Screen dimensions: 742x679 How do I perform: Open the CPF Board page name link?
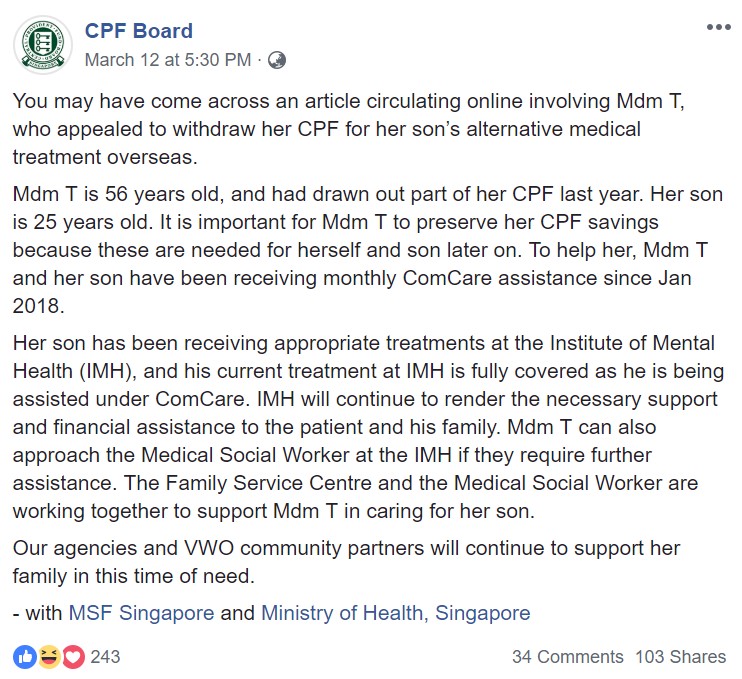[139, 31]
